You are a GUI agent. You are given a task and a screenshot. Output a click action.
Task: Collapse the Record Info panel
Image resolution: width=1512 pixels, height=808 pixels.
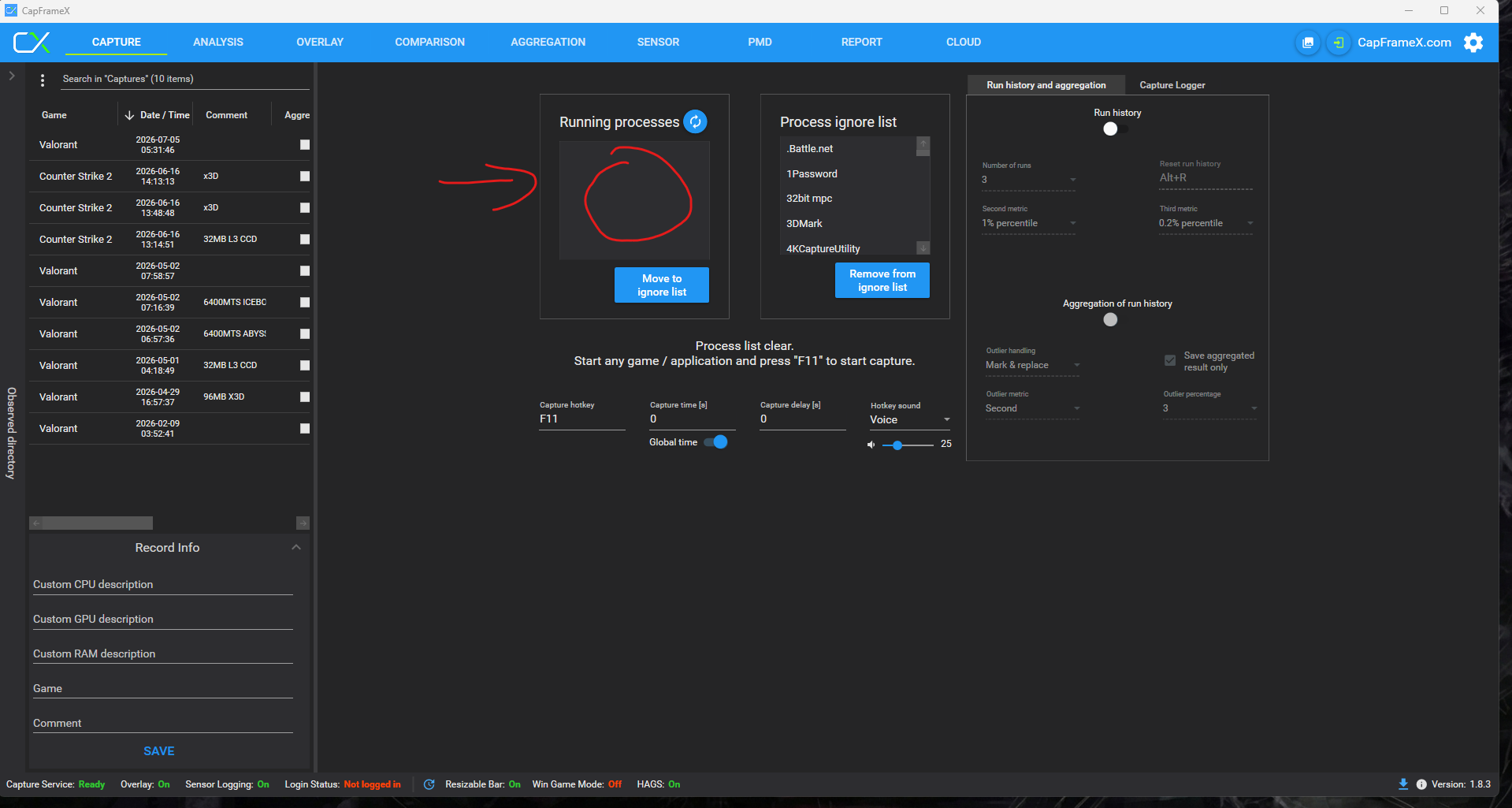point(296,548)
